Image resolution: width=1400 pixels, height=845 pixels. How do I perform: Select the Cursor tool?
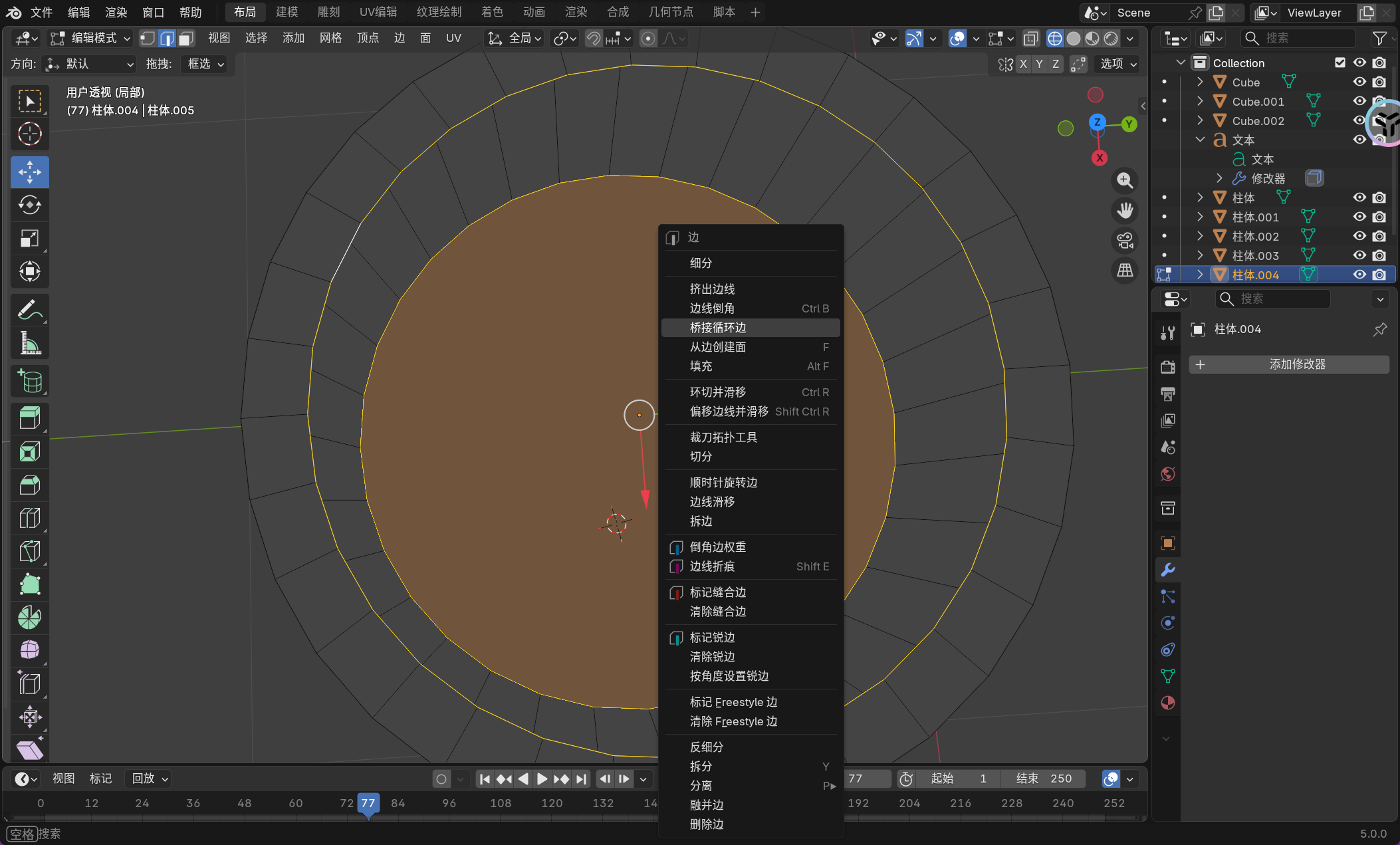click(29, 134)
